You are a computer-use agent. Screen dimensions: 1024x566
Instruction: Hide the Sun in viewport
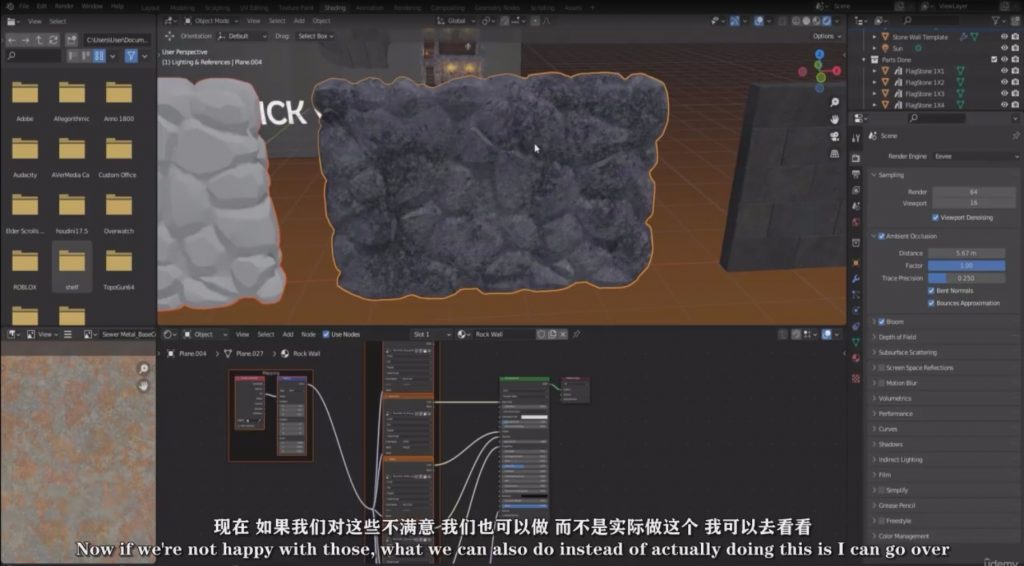[x=1004, y=48]
